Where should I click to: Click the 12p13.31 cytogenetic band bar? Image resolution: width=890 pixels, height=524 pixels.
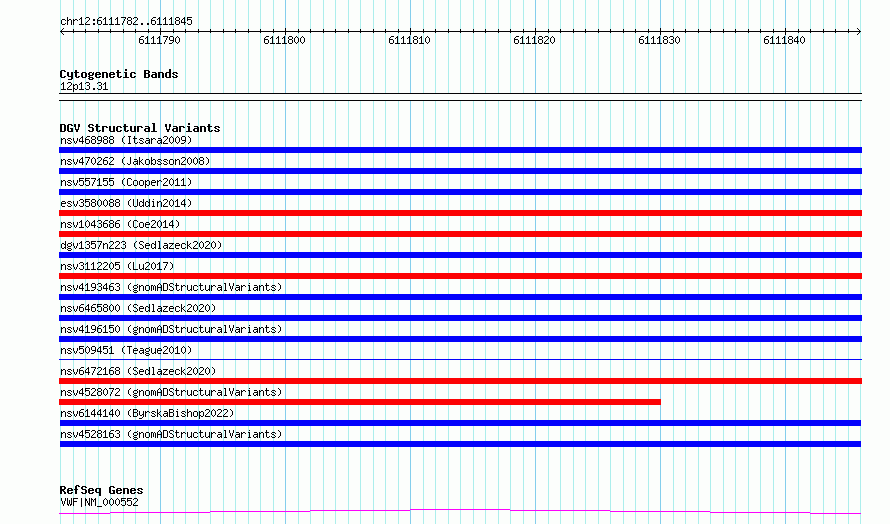point(460,97)
